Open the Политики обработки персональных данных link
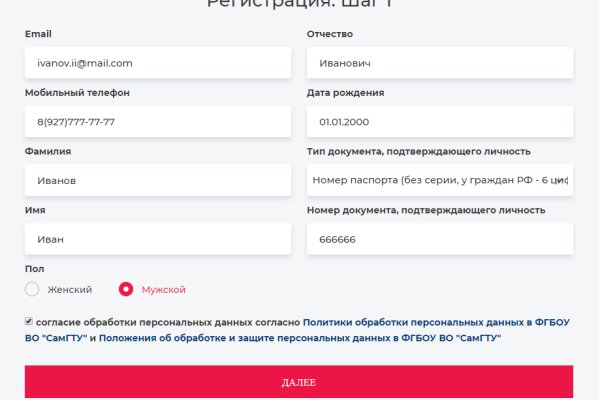The image size is (600, 400). click(x=438, y=322)
